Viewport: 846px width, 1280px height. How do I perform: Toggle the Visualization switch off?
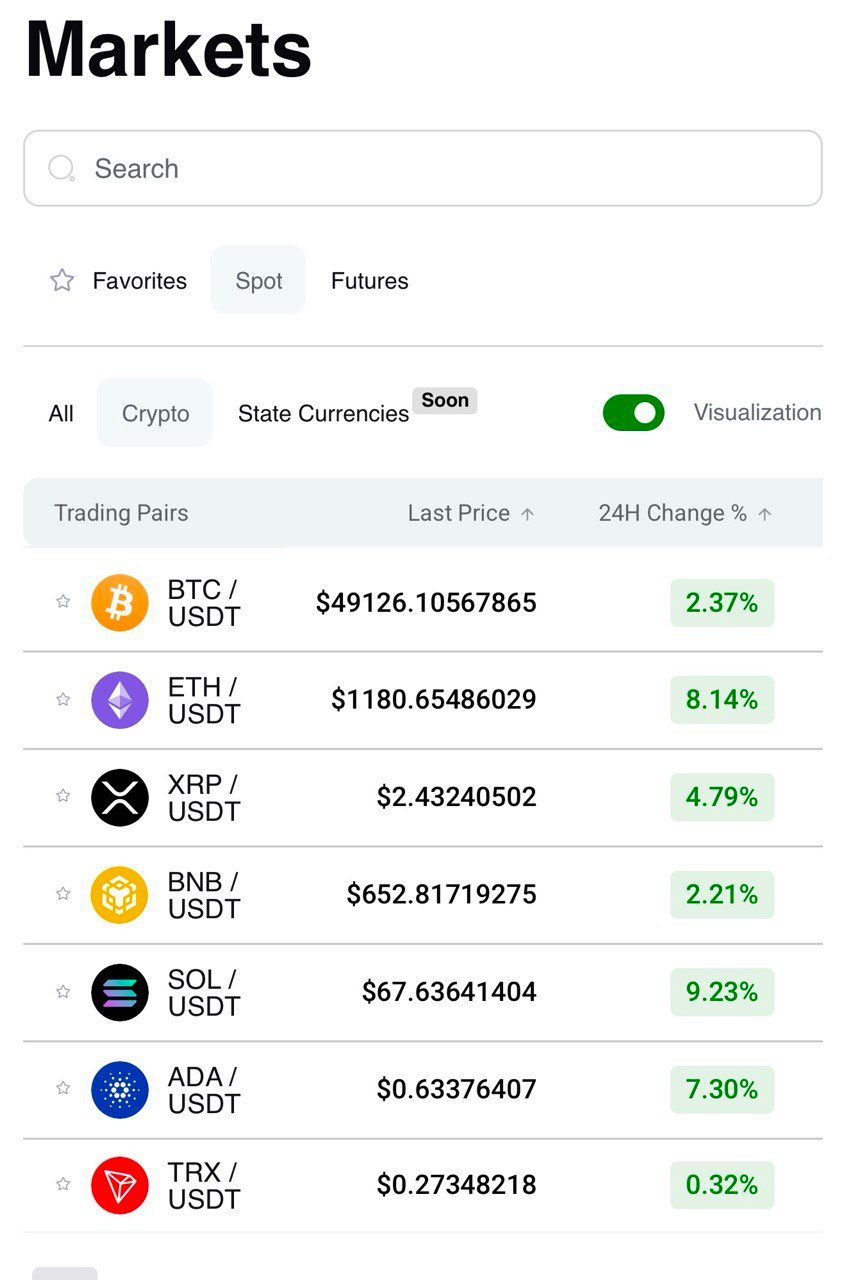click(x=633, y=413)
